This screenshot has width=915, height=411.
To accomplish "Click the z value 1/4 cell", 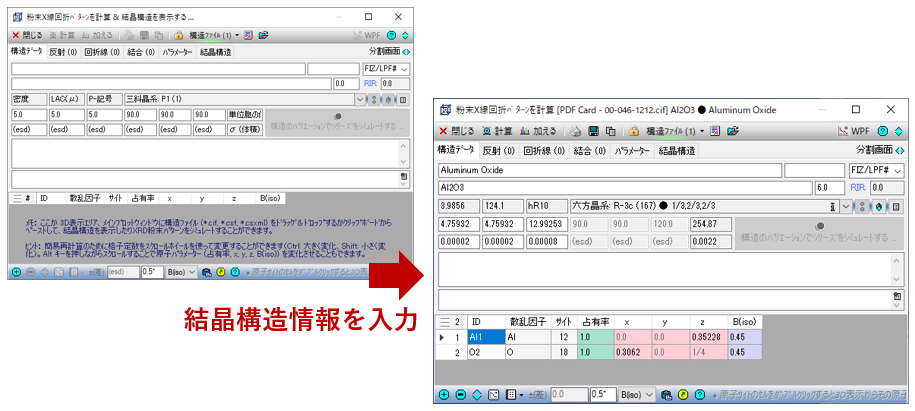I will [708, 352].
